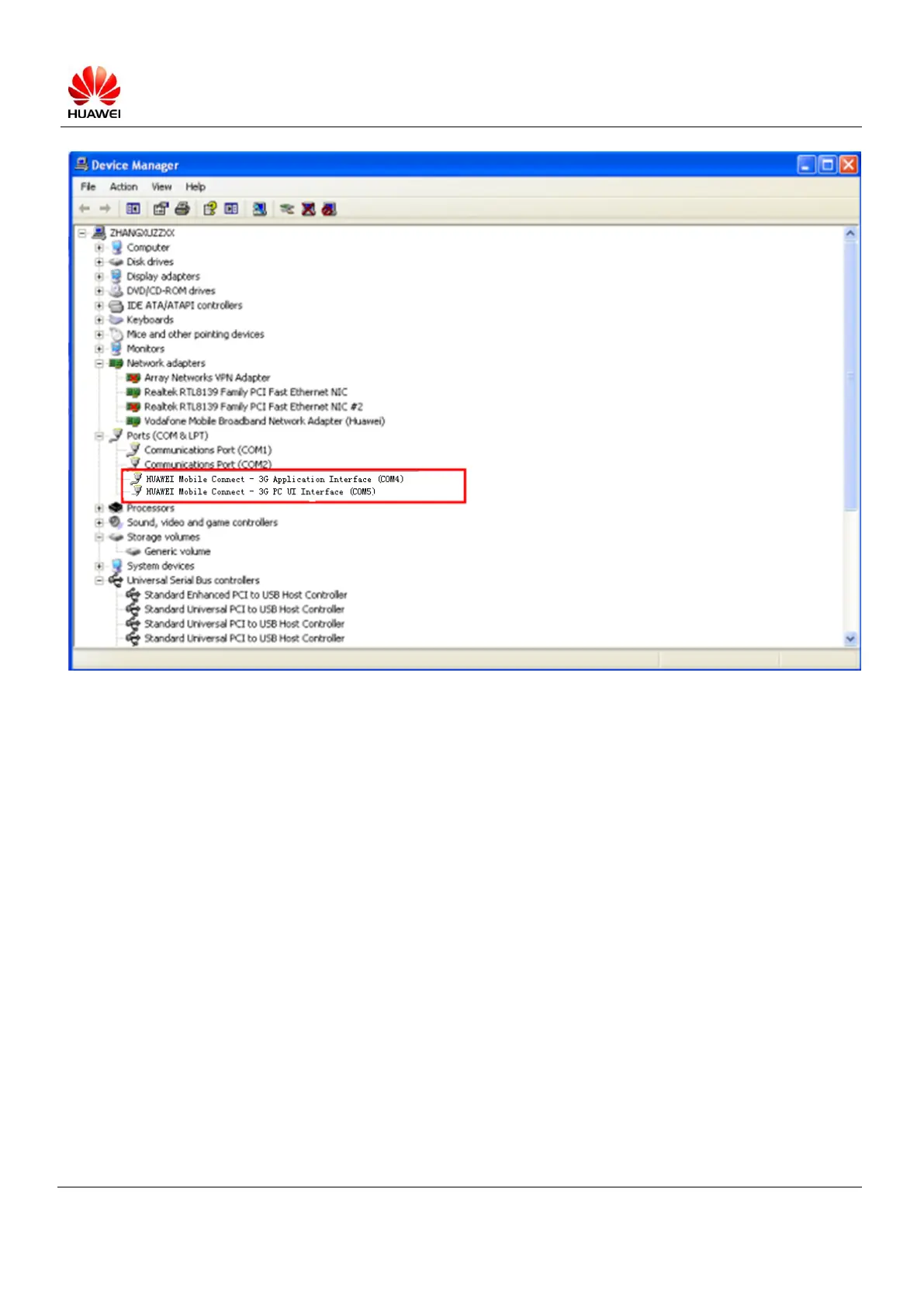Select HUAWEI 3G PC UI Interface (COM5)
The height and width of the screenshot is (1307, 924).
pyautogui.click(x=261, y=492)
